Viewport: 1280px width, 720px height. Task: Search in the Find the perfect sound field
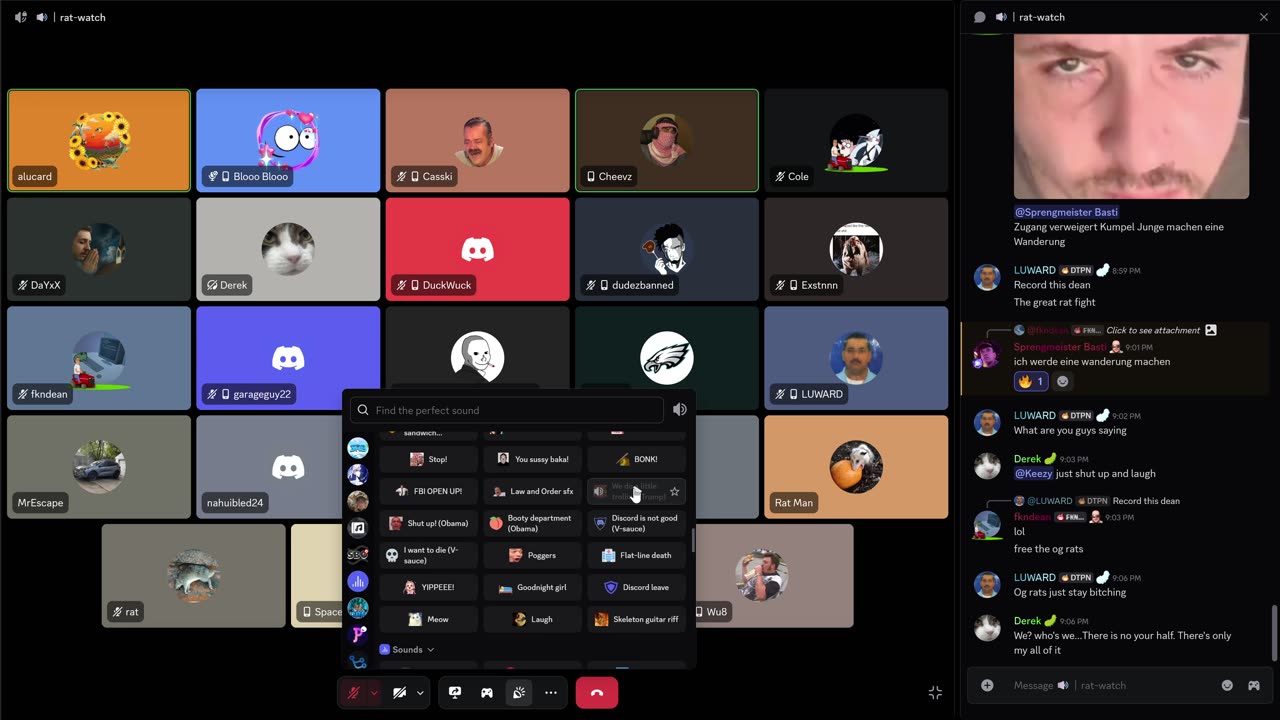507,410
